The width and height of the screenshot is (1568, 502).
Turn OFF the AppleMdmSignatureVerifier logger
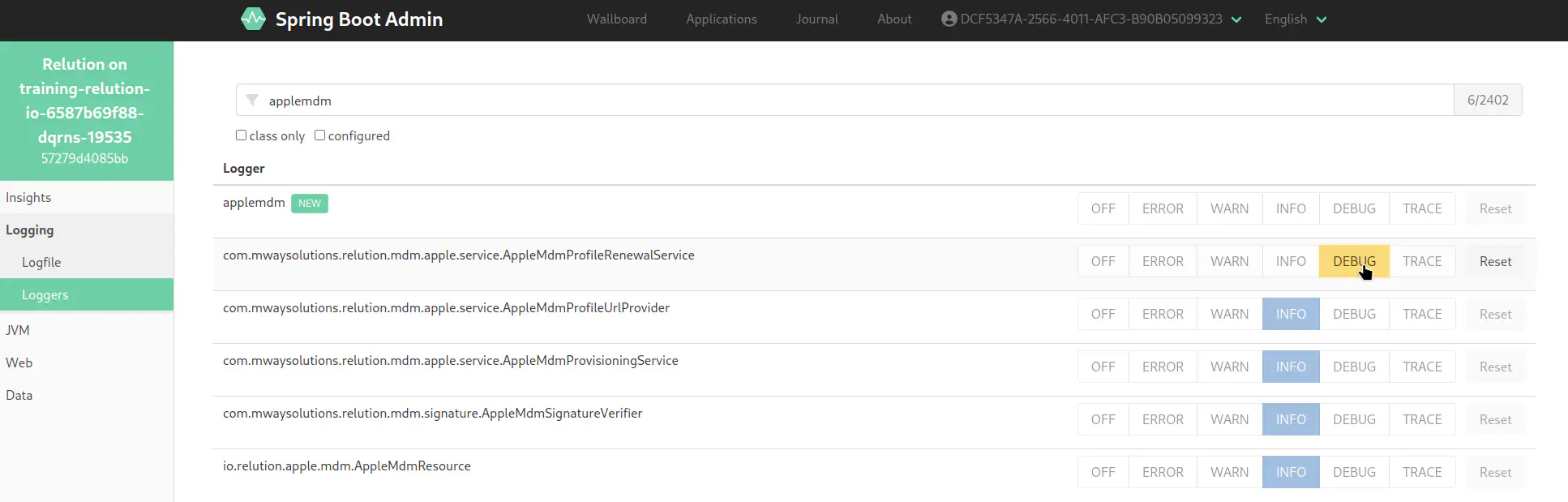pyautogui.click(x=1103, y=419)
